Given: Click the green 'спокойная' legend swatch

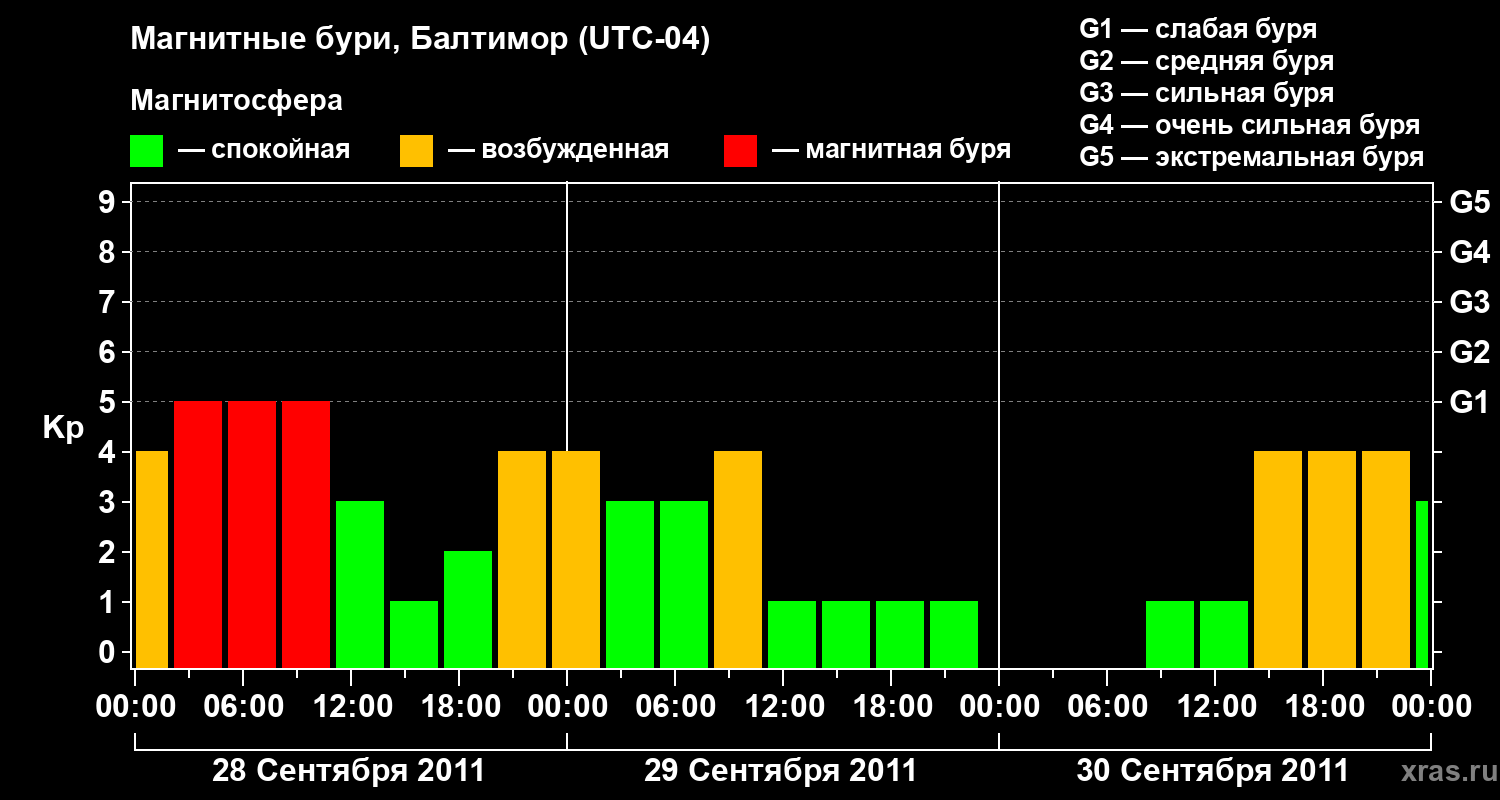Looking at the screenshot, I should point(146,151).
